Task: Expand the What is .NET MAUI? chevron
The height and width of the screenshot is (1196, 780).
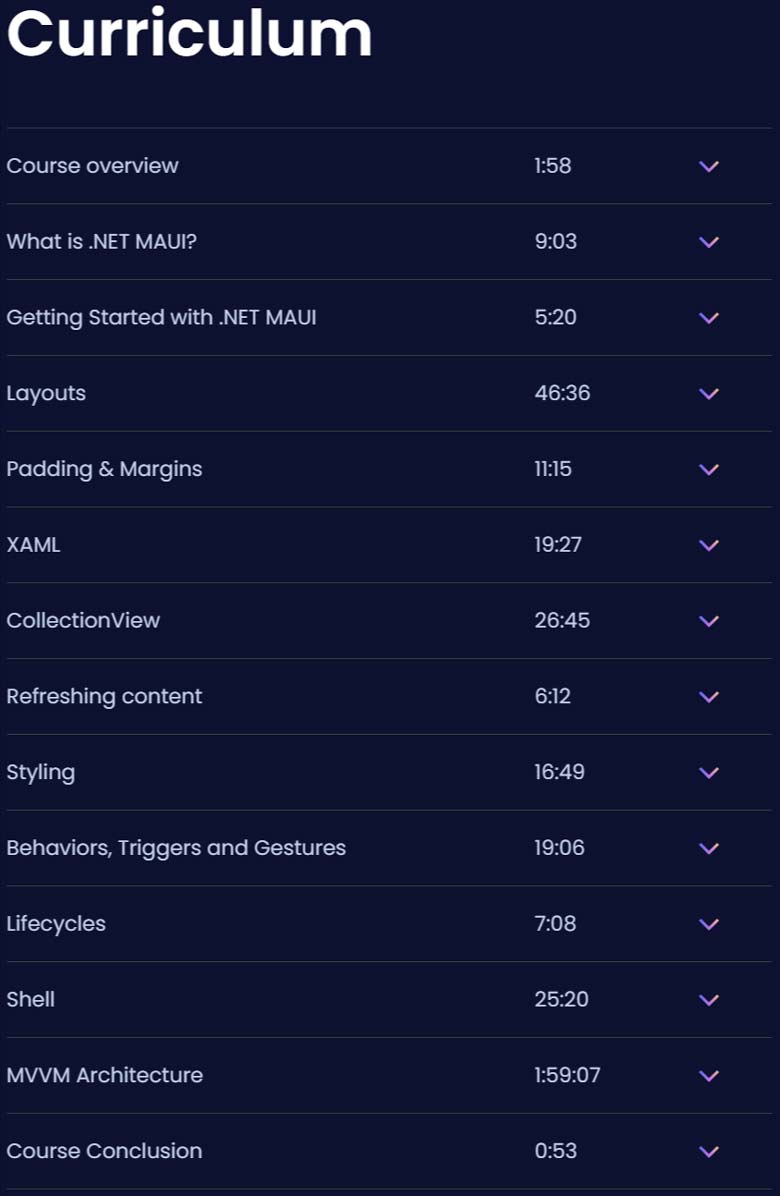Action: (x=709, y=242)
